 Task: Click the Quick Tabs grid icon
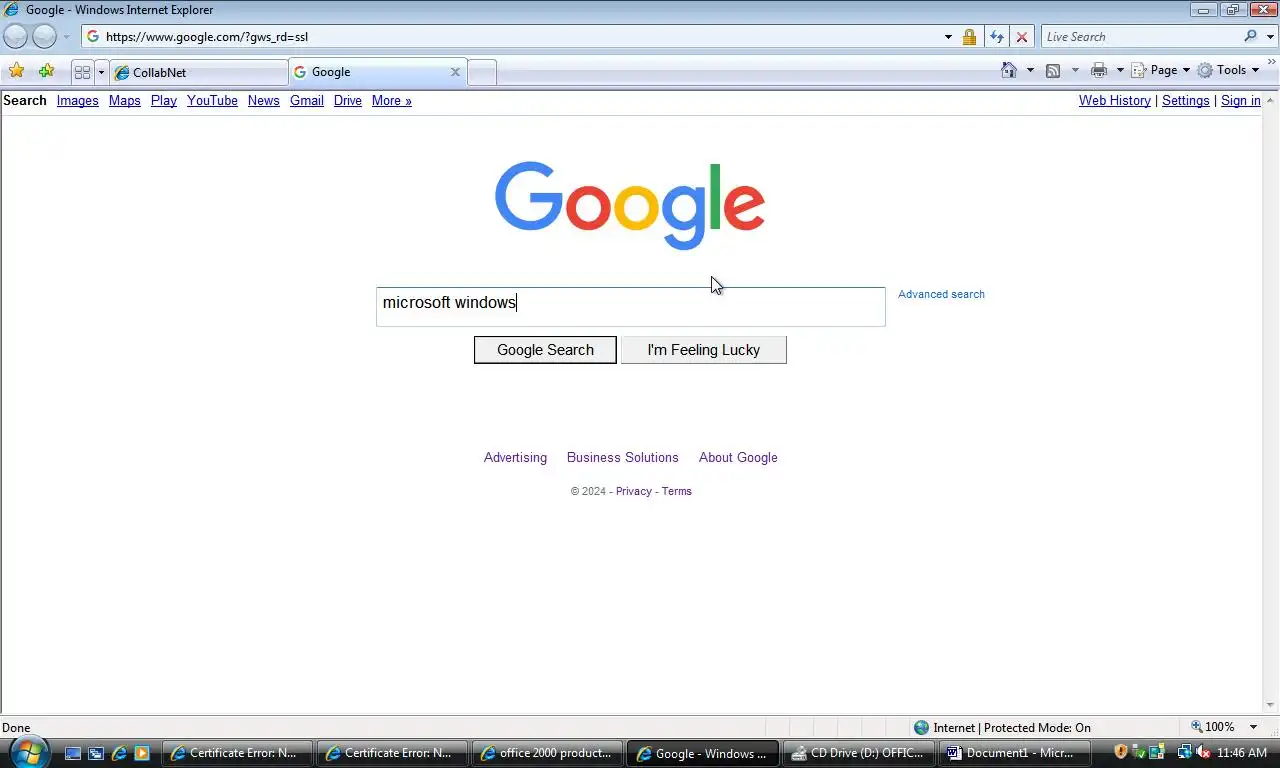(x=83, y=72)
